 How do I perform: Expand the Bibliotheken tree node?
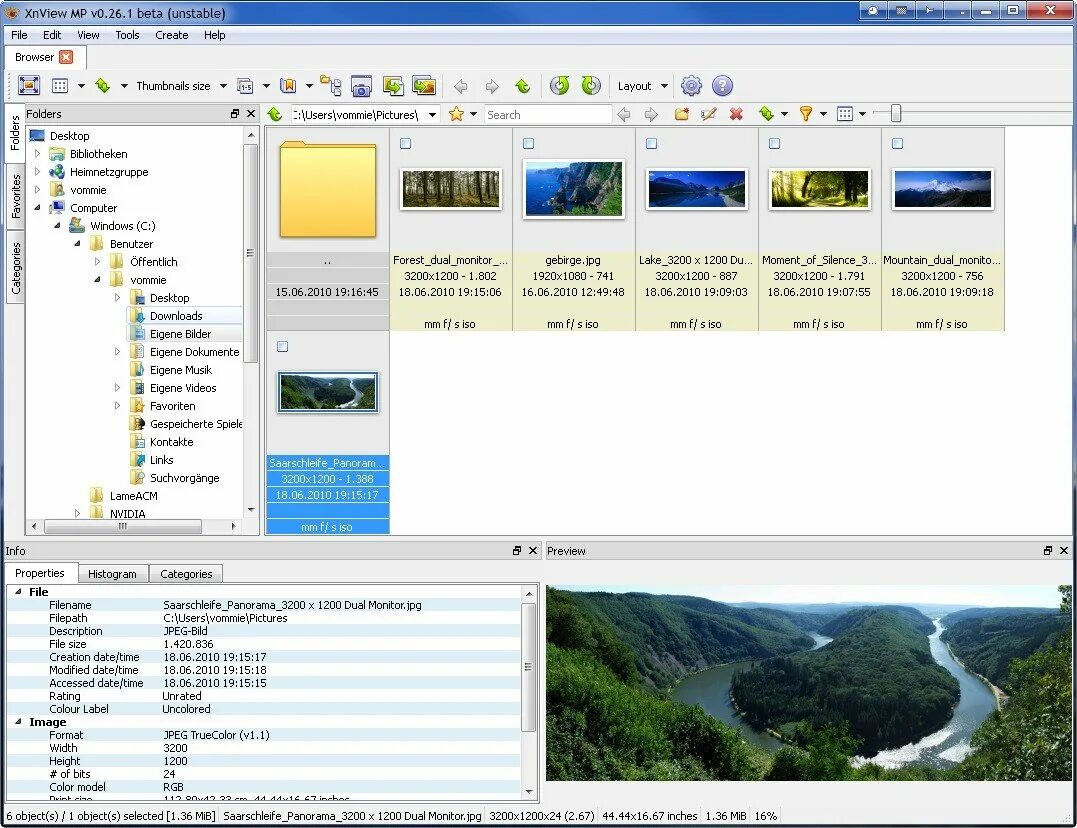pos(38,154)
